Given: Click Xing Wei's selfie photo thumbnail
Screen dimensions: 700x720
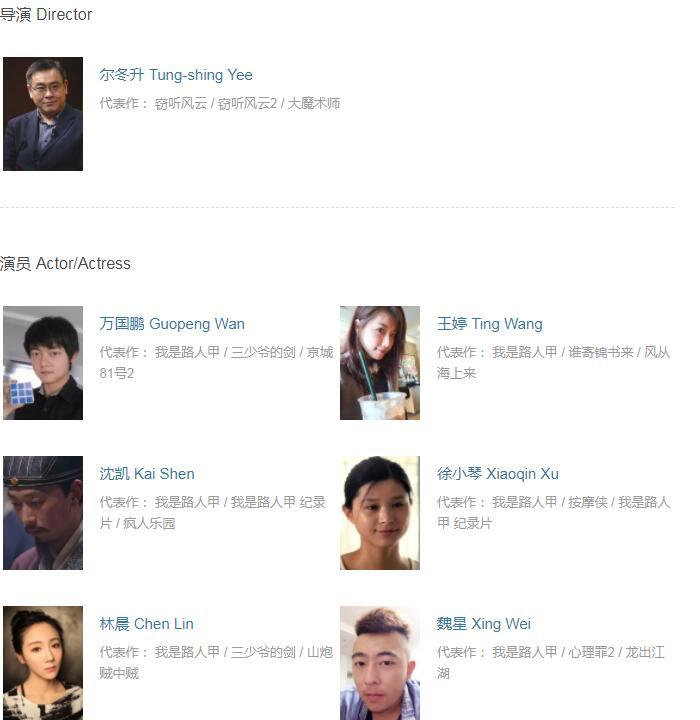Looking at the screenshot, I should tap(380, 663).
